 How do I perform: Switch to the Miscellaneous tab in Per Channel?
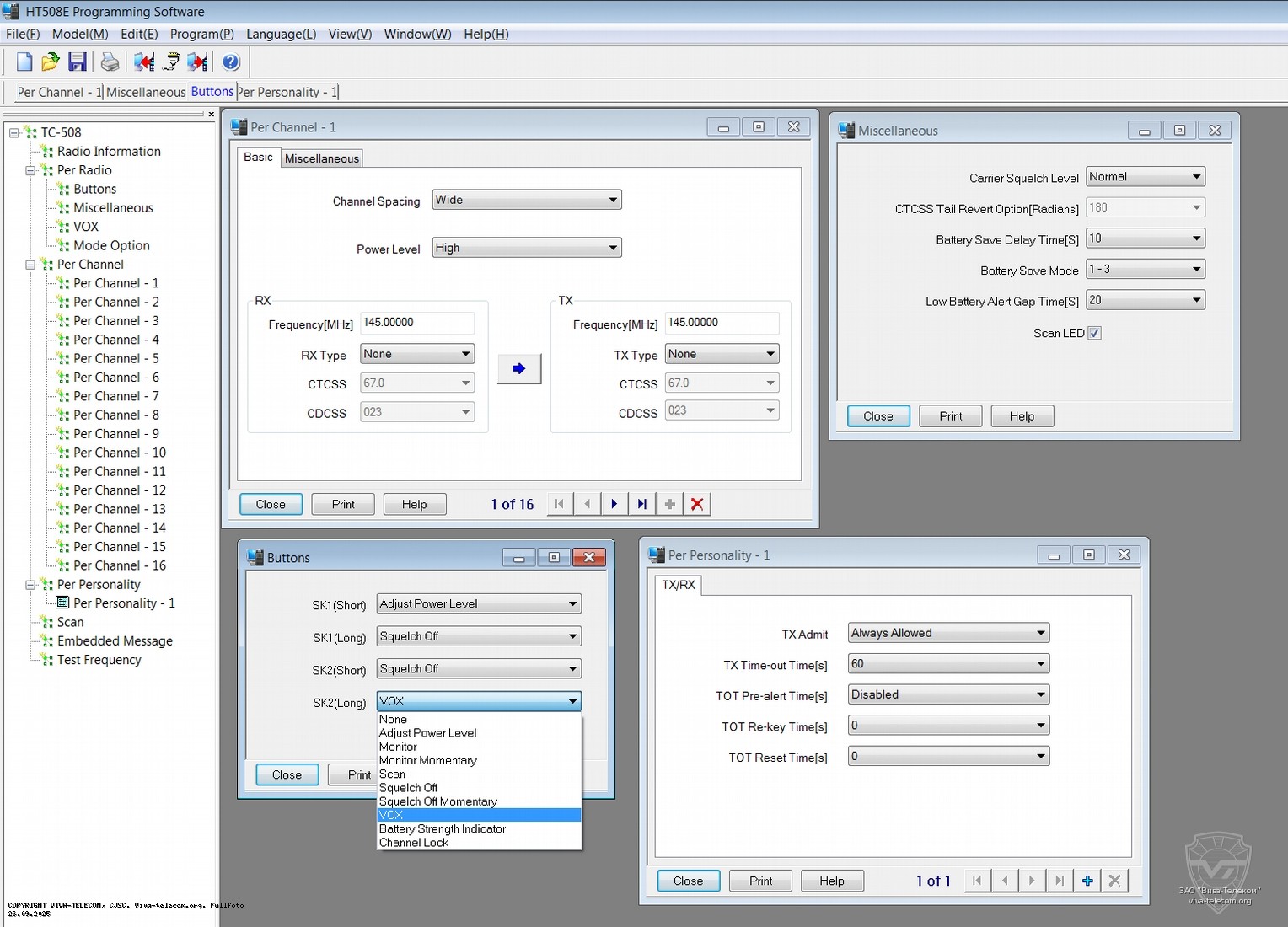322,158
